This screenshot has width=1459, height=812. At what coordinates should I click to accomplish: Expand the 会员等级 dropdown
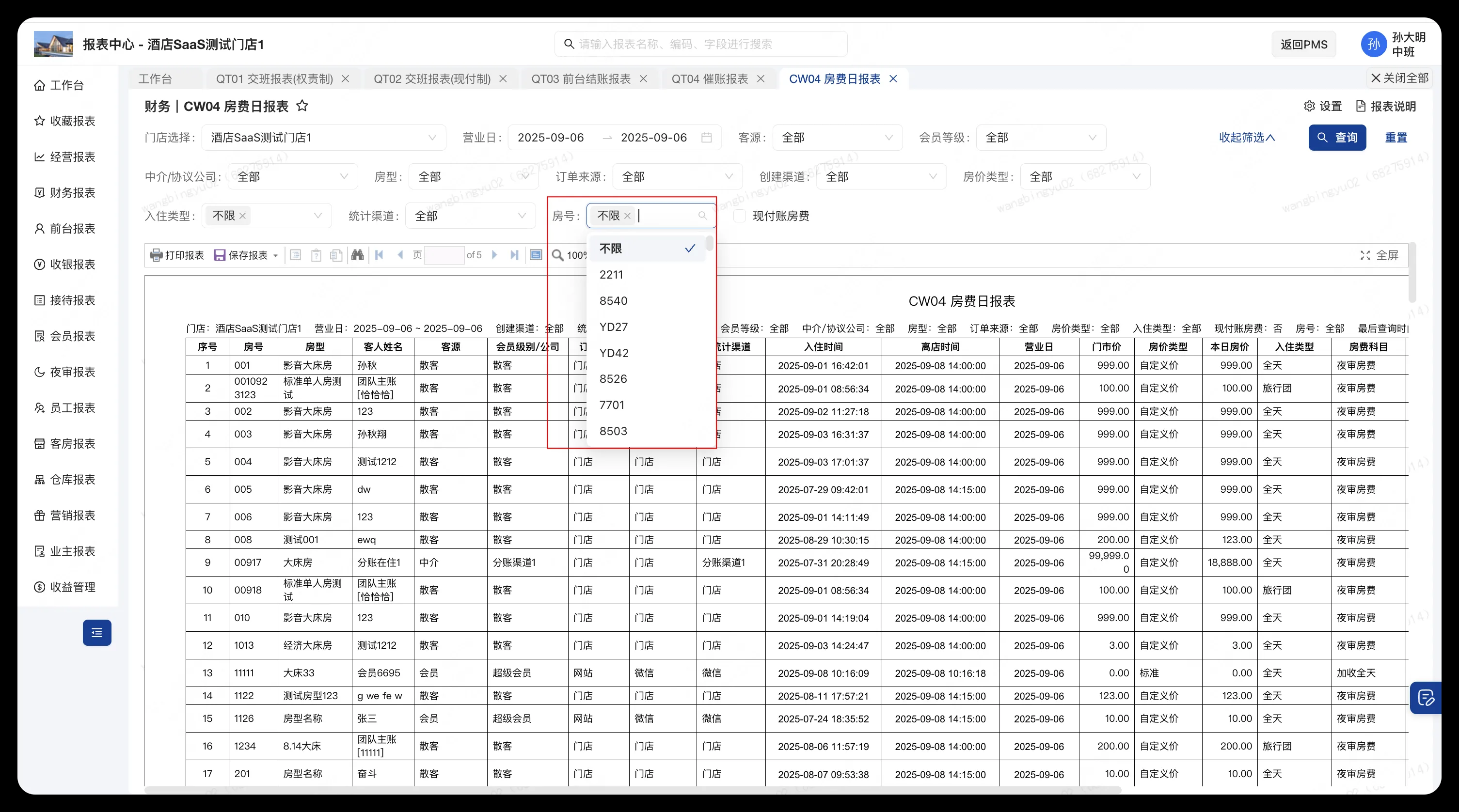click(1041, 138)
